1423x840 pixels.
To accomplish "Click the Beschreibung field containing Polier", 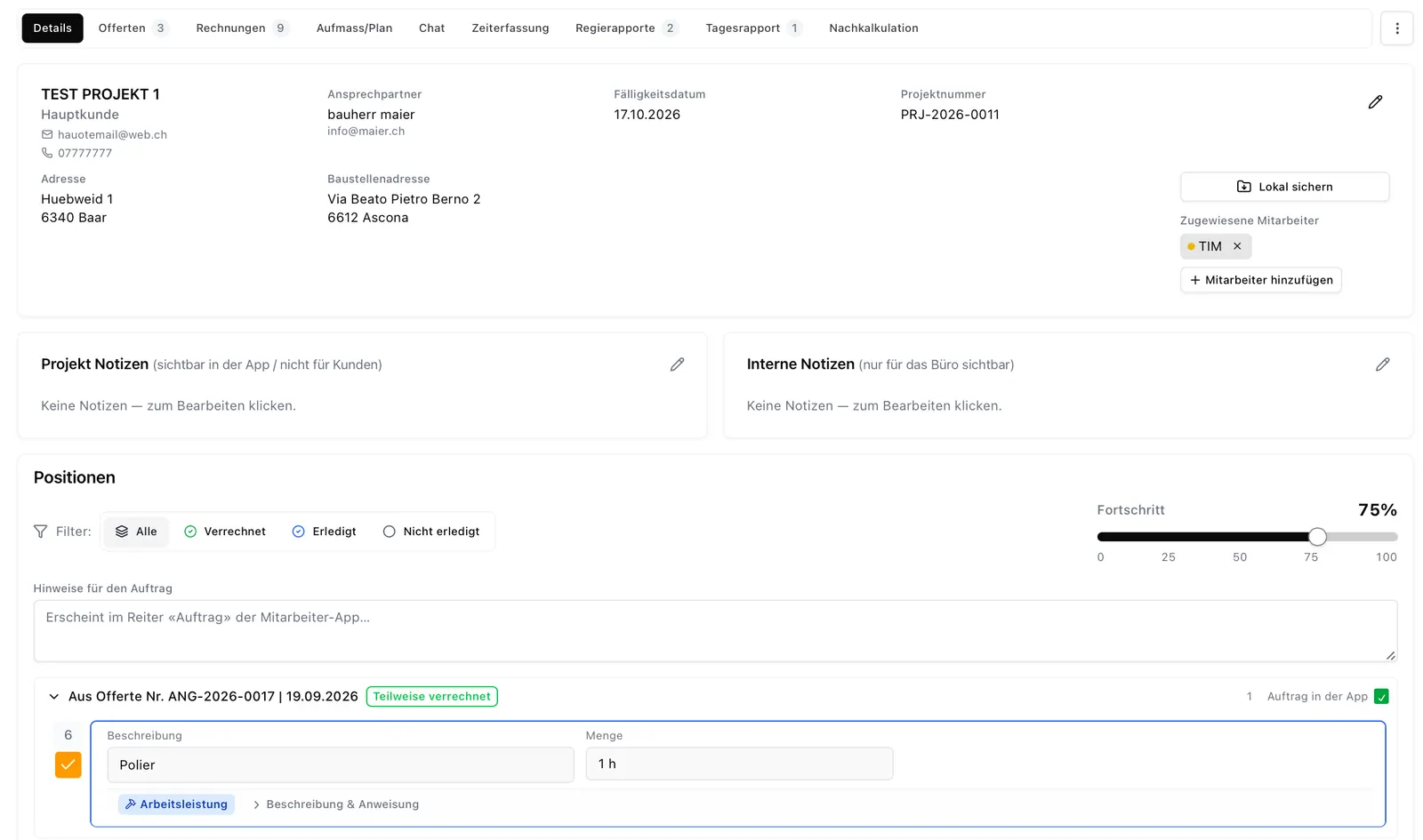I will [x=341, y=764].
